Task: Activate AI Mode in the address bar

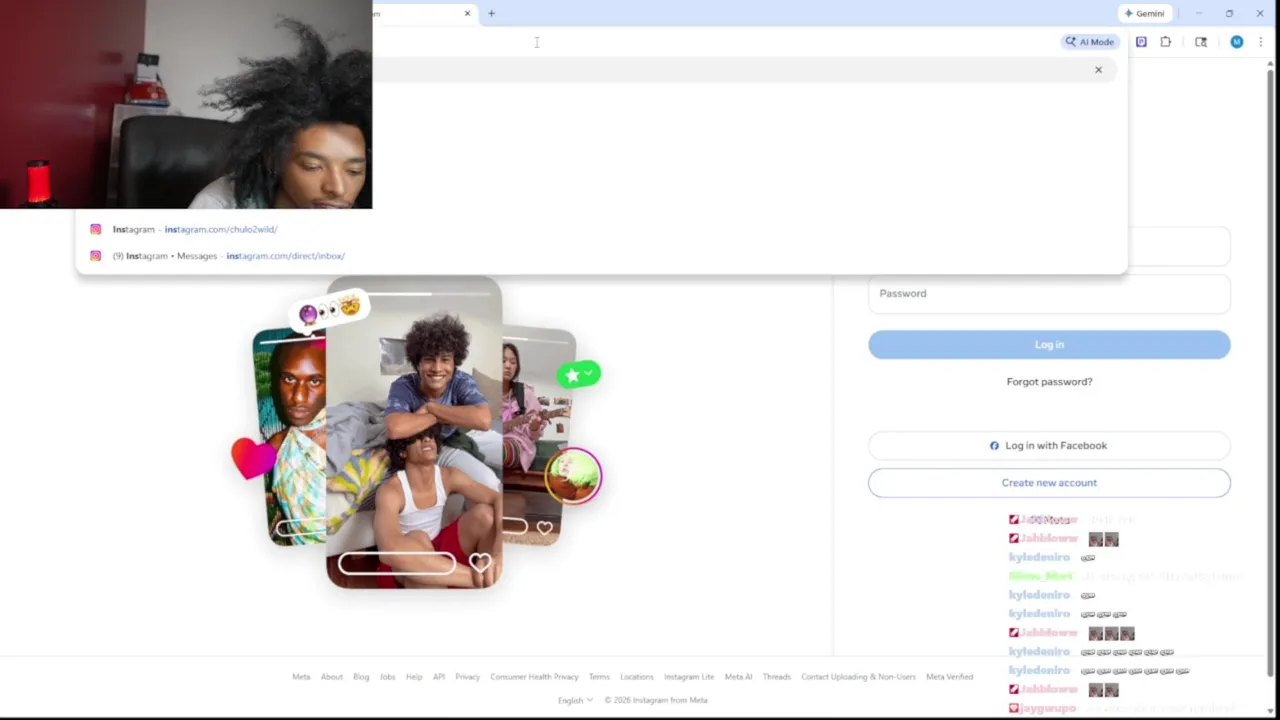Action: (x=1089, y=42)
